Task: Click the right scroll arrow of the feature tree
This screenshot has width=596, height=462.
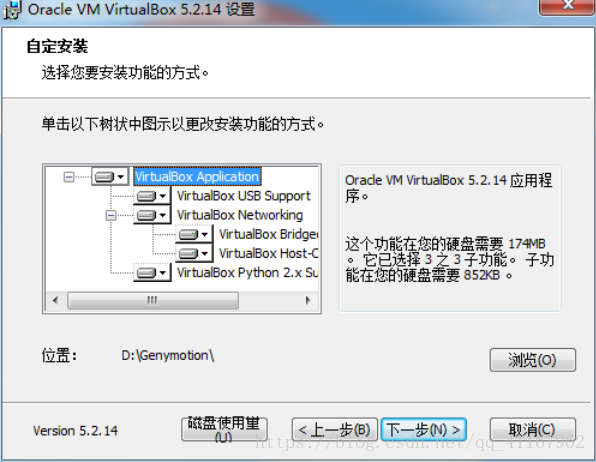Action: pos(308,301)
